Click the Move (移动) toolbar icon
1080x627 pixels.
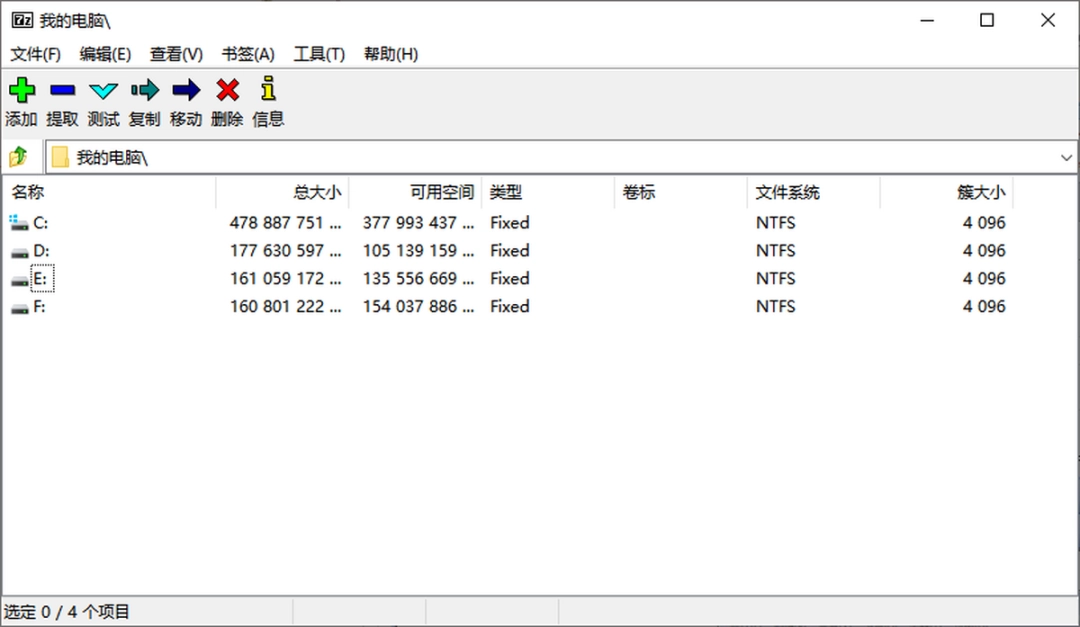(x=185, y=90)
